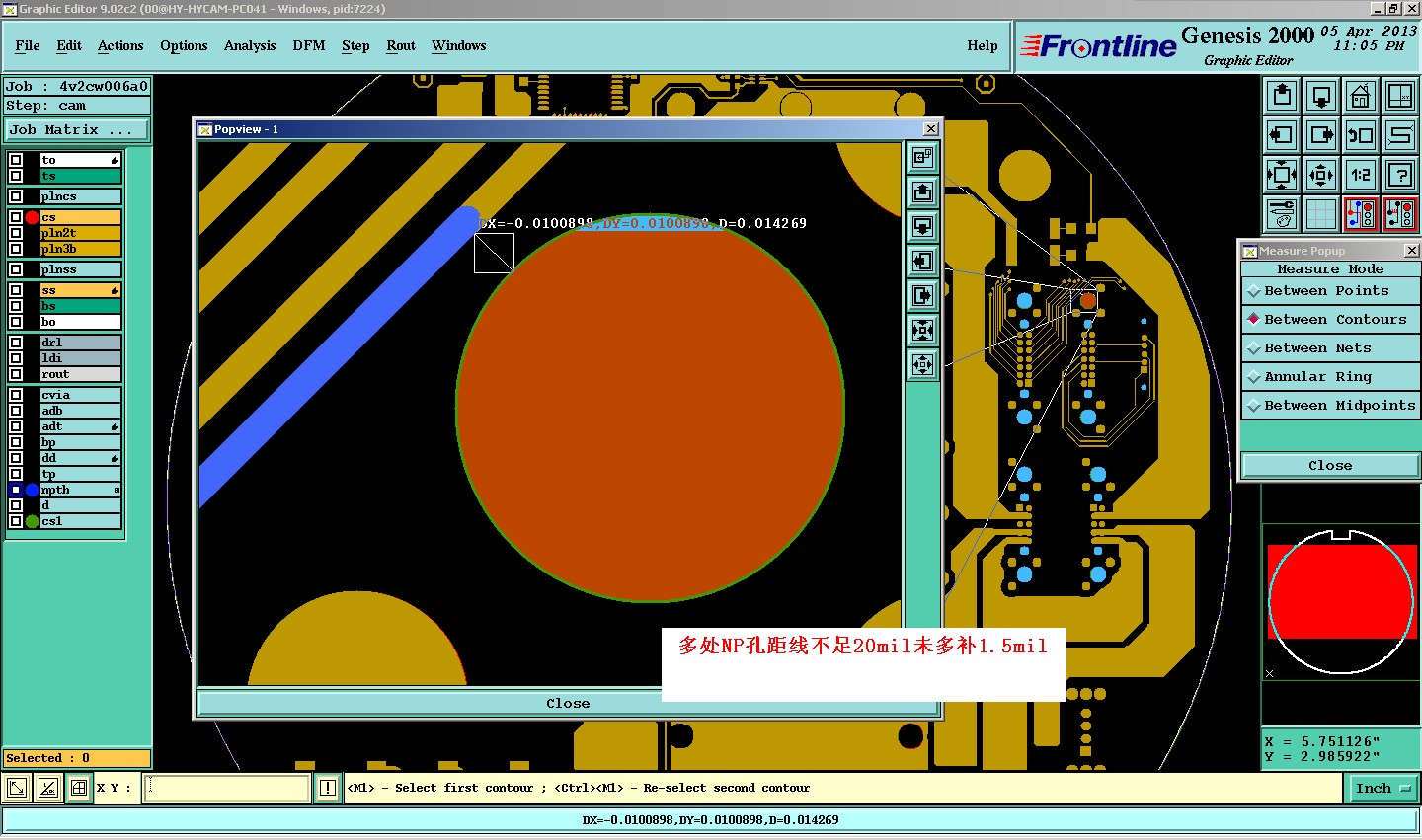Image resolution: width=1422 pixels, height=840 pixels.
Task: Pan view up in main toolbar grid
Action: click(x=1282, y=96)
